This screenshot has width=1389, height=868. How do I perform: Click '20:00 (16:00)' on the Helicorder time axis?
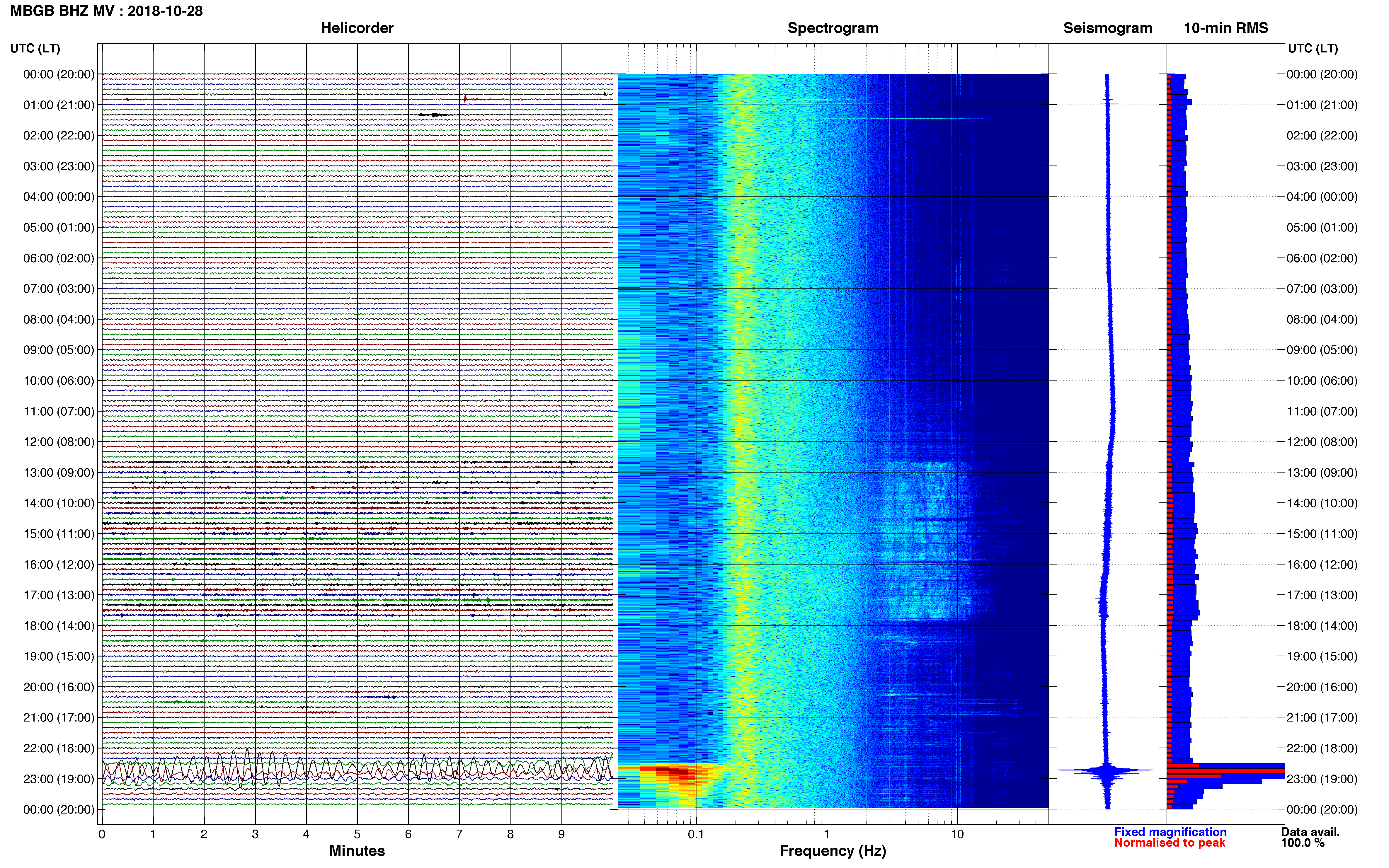pyautogui.click(x=59, y=687)
